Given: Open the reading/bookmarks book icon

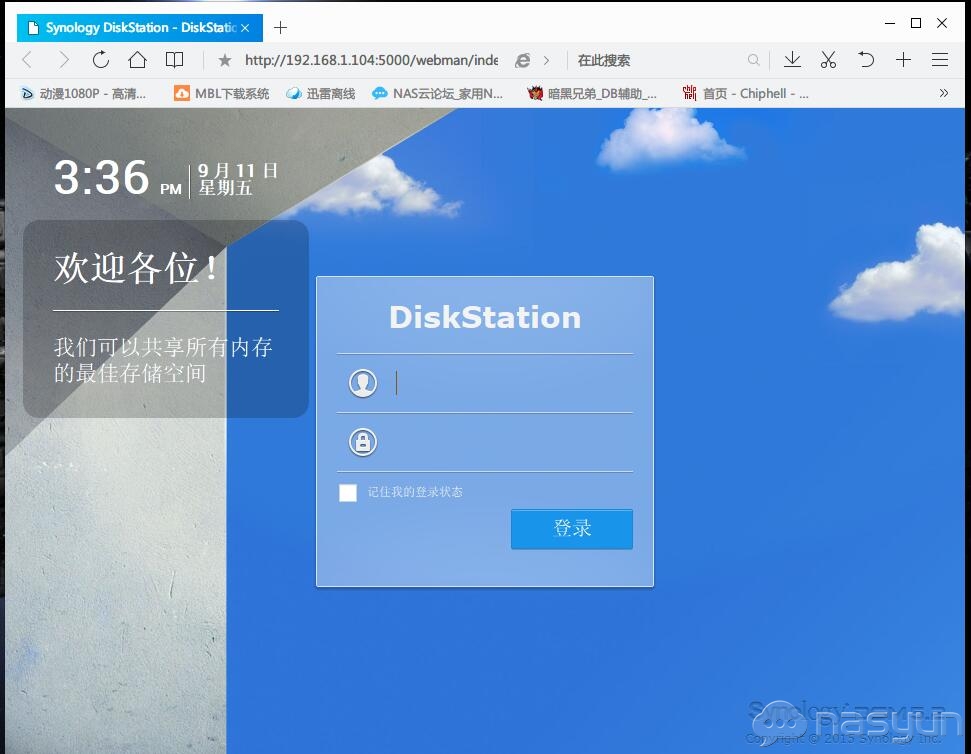Looking at the screenshot, I should (174, 60).
